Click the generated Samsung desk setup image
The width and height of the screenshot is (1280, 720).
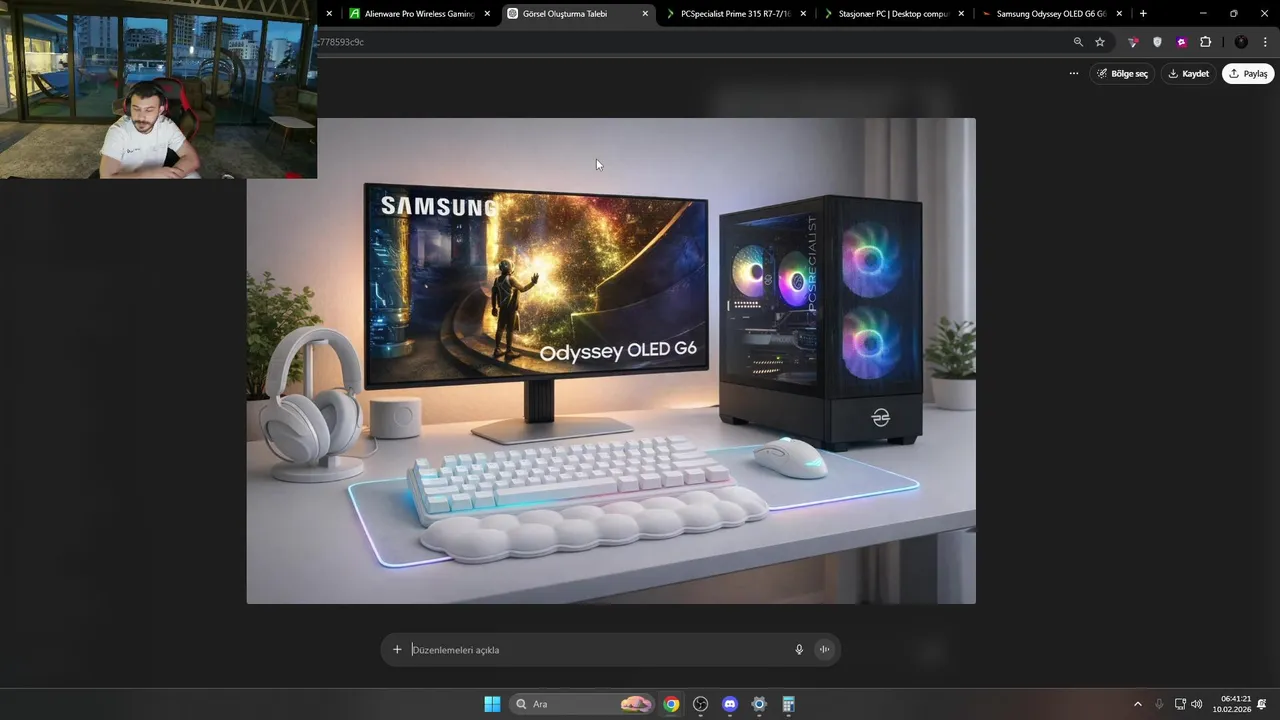tap(611, 361)
